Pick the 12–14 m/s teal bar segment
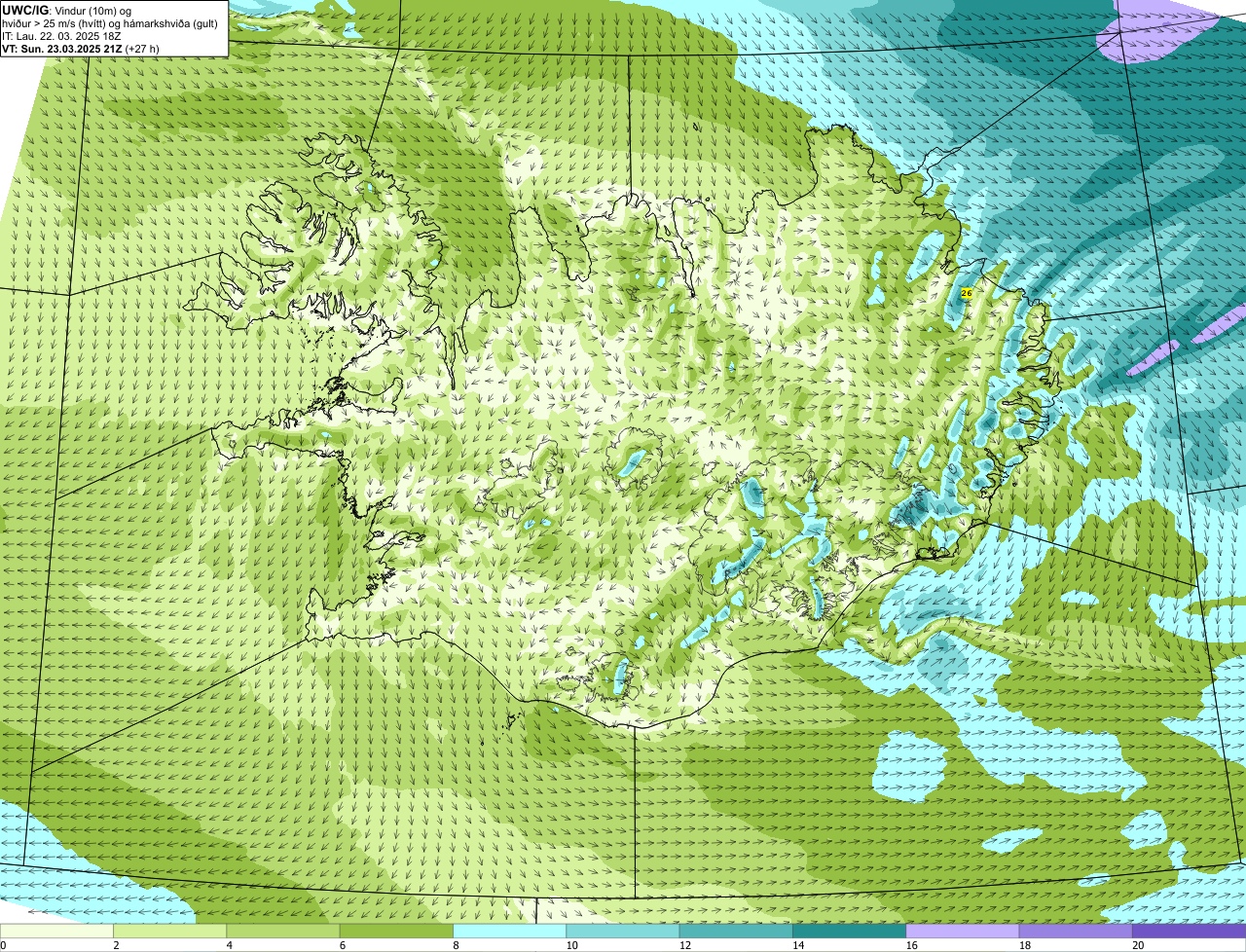 736,932
